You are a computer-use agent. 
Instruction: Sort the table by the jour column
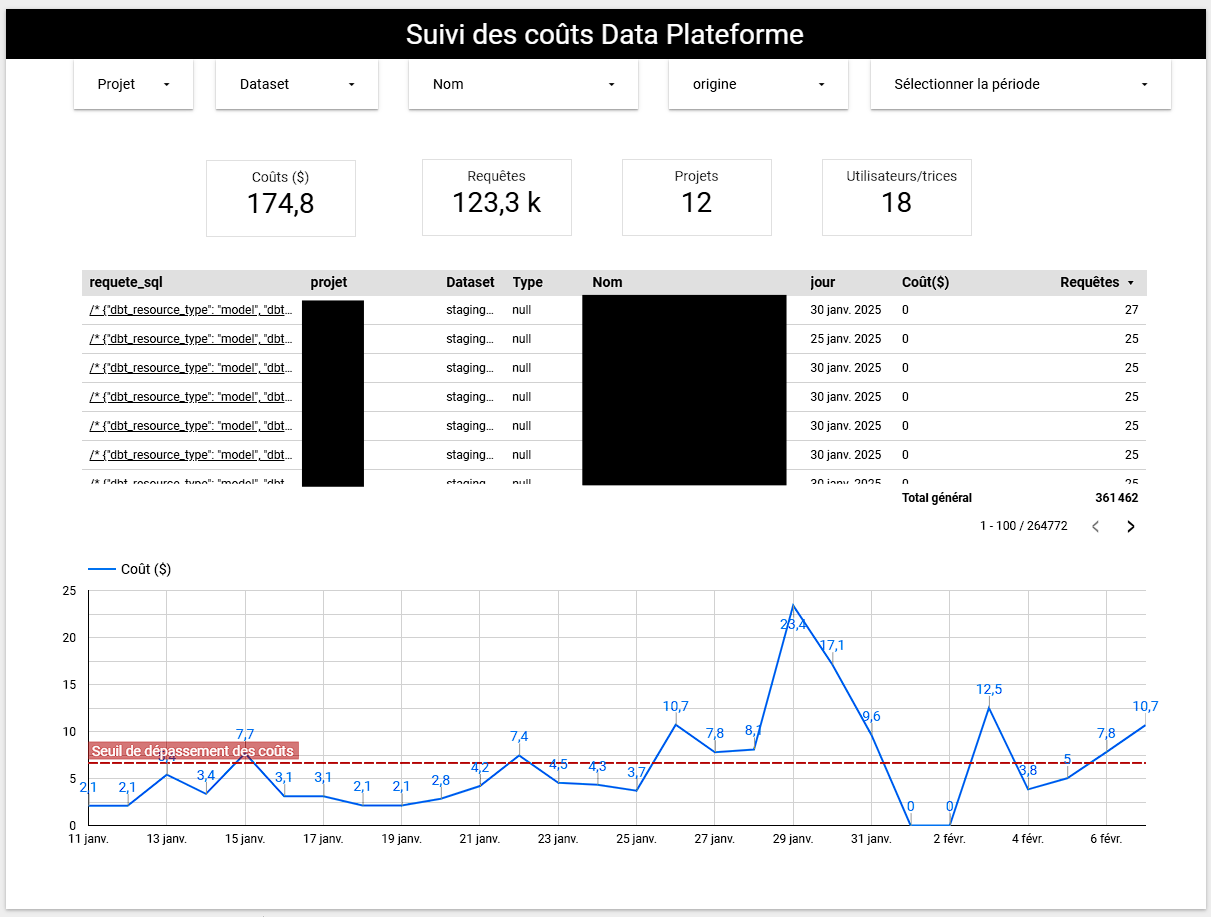822,282
